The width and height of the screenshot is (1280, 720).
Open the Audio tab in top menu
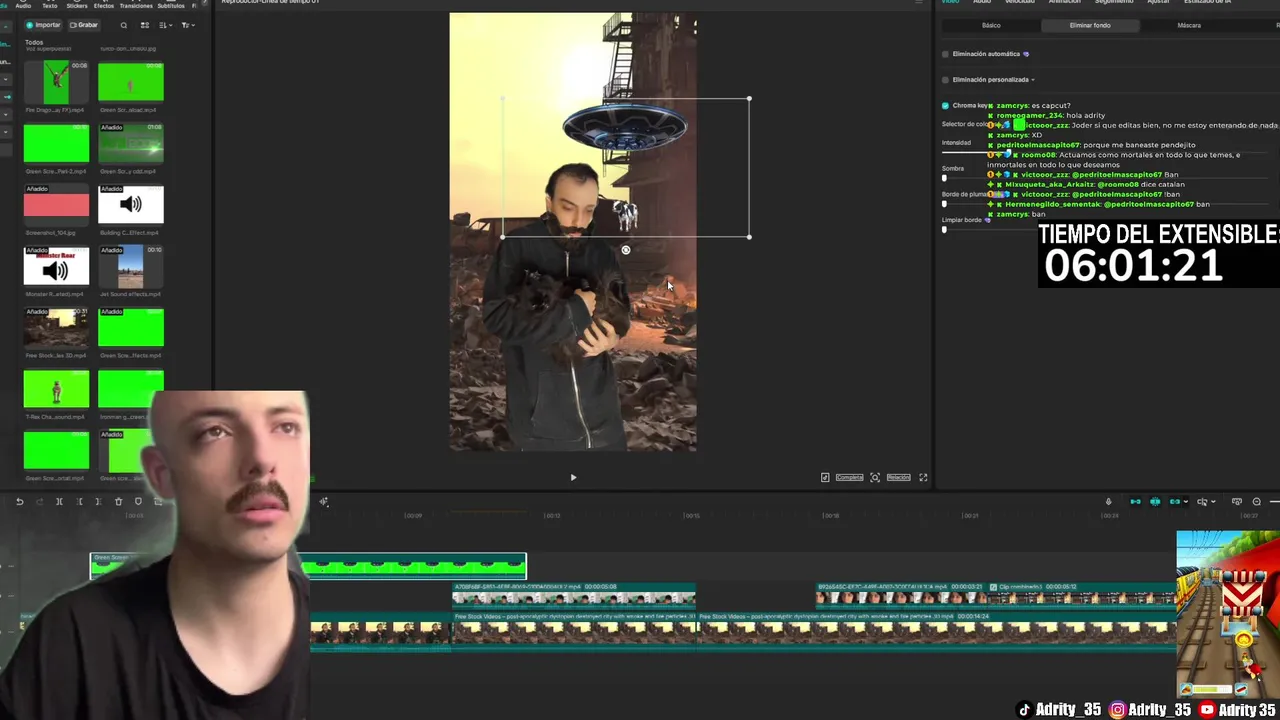pyautogui.click(x=23, y=5)
